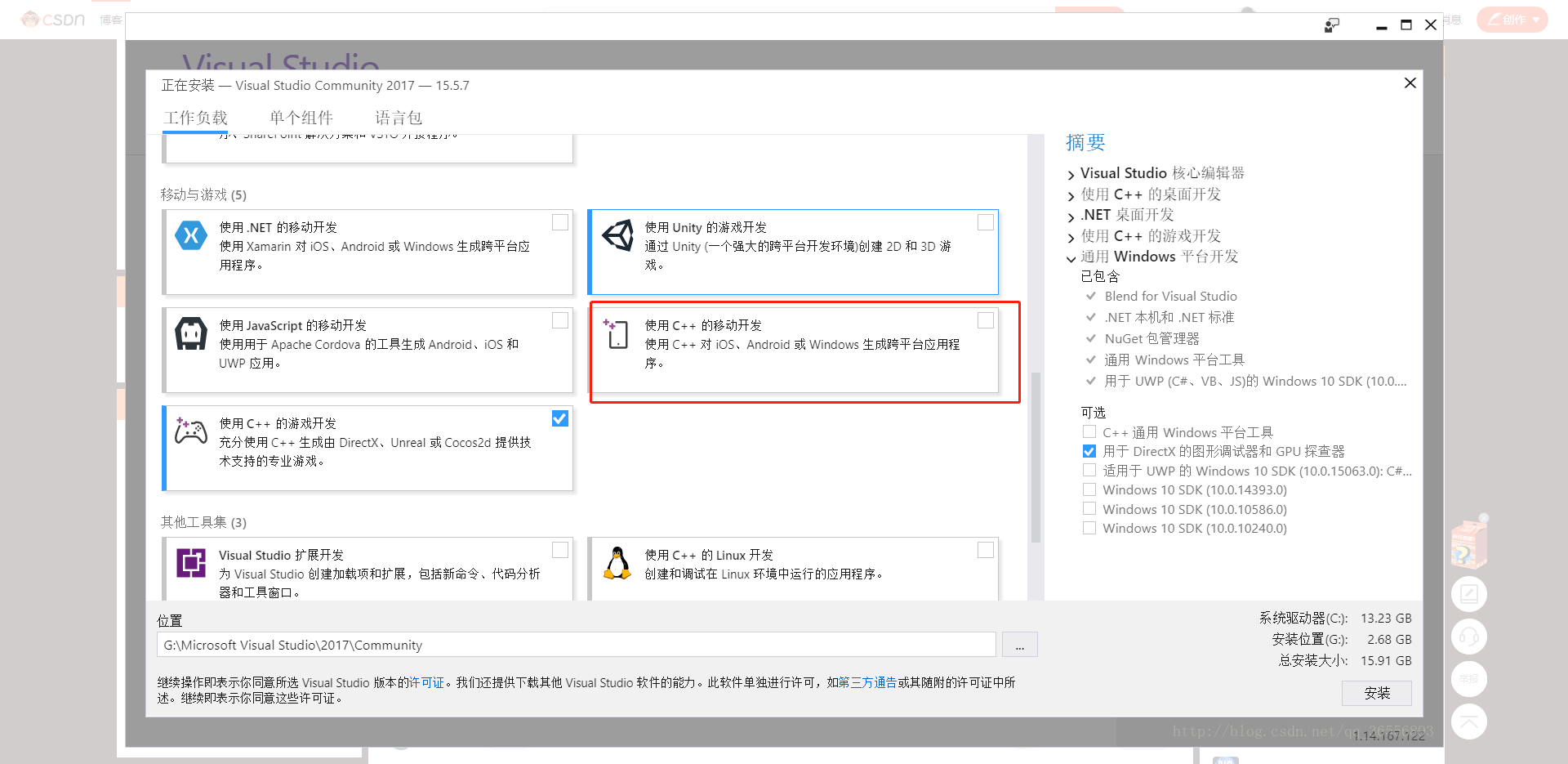Check the JavaScript mobile development workload
The width and height of the screenshot is (1568, 764).
pyautogui.click(x=560, y=320)
